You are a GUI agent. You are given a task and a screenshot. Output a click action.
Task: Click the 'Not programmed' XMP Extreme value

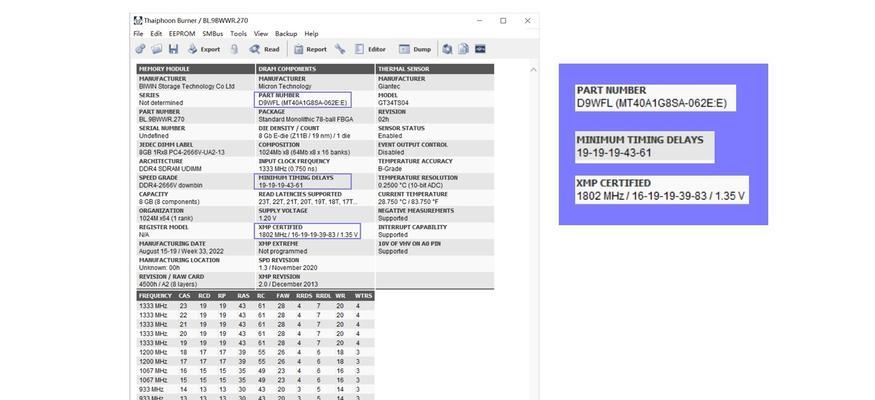coord(282,252)
